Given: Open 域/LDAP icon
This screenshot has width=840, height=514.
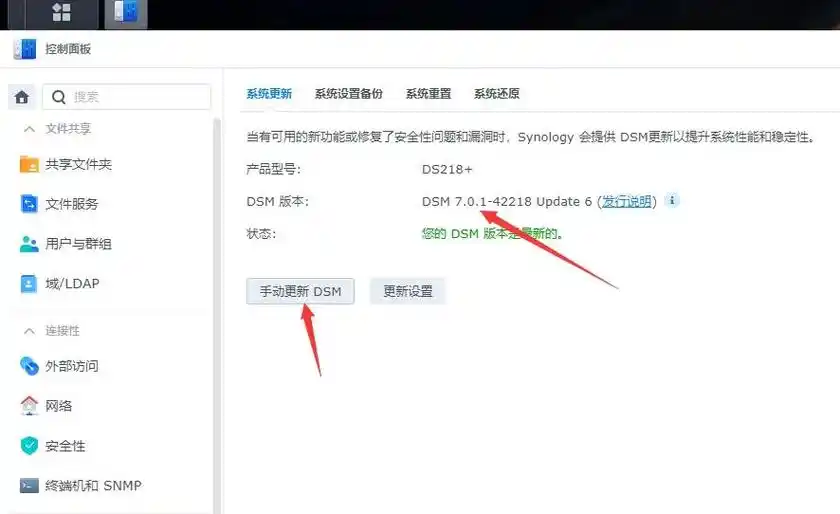Looking at the screenshot, I should (29, 284).
